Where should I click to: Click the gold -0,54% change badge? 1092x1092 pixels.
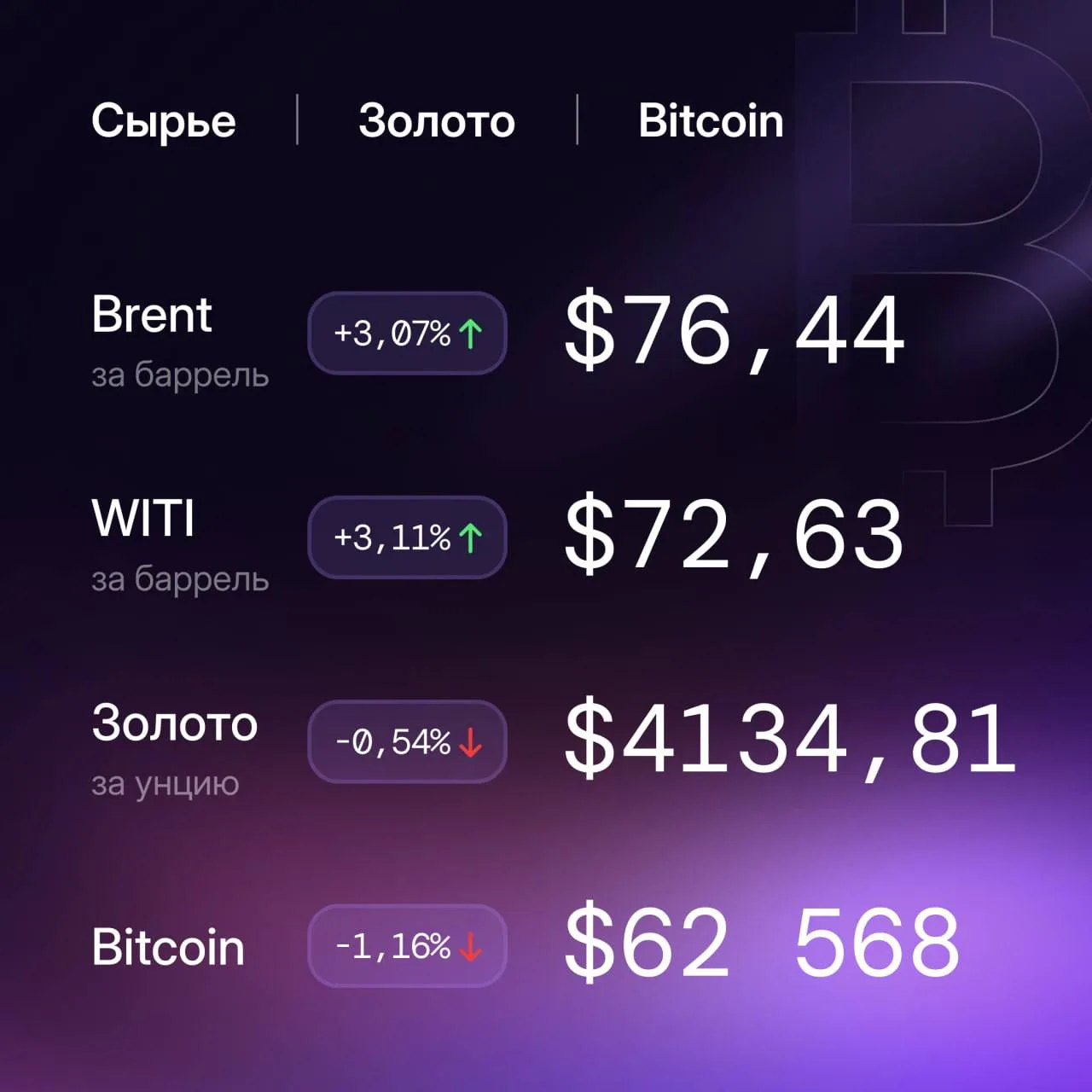coord(407,742)
